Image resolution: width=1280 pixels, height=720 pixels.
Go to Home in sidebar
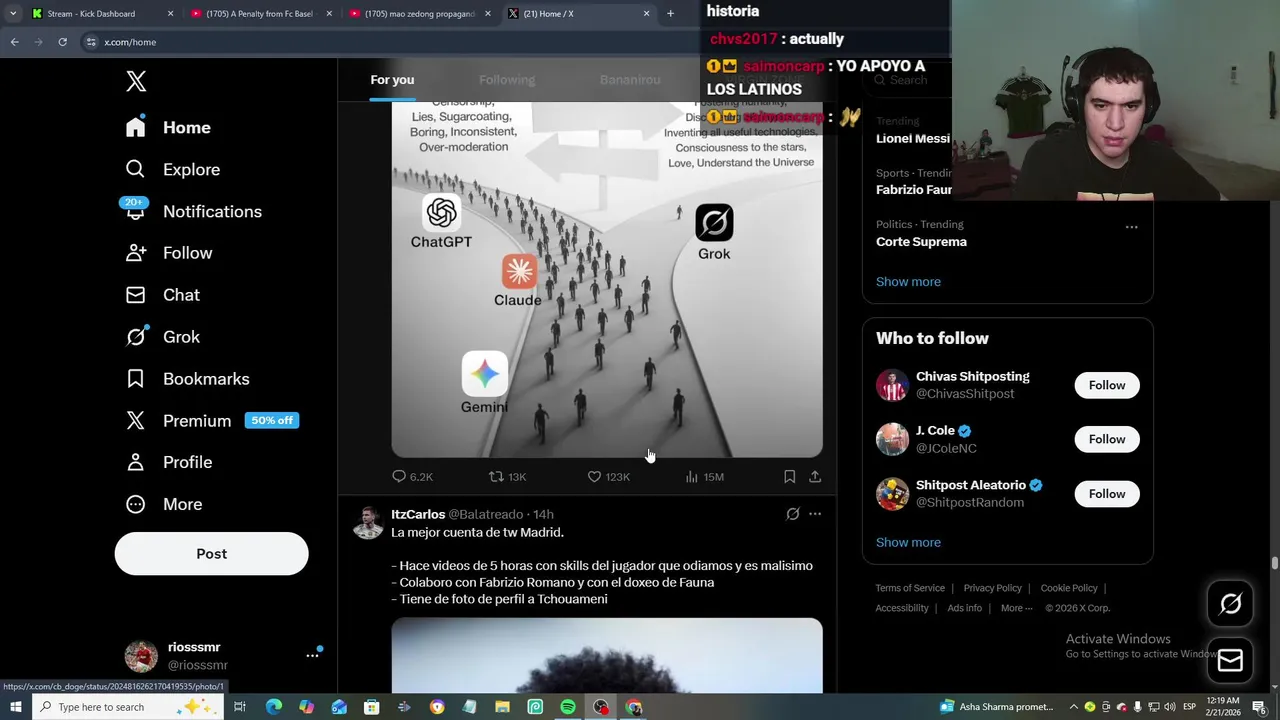click(x=168, y=127)
